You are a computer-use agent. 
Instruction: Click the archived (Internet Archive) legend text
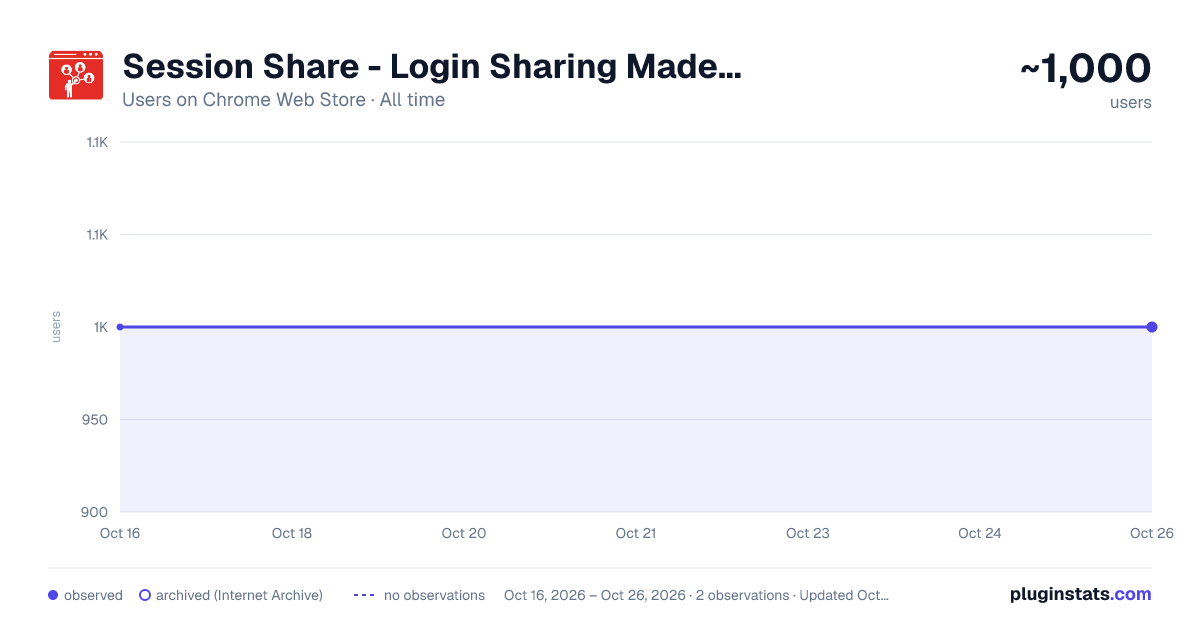(239, 595)
